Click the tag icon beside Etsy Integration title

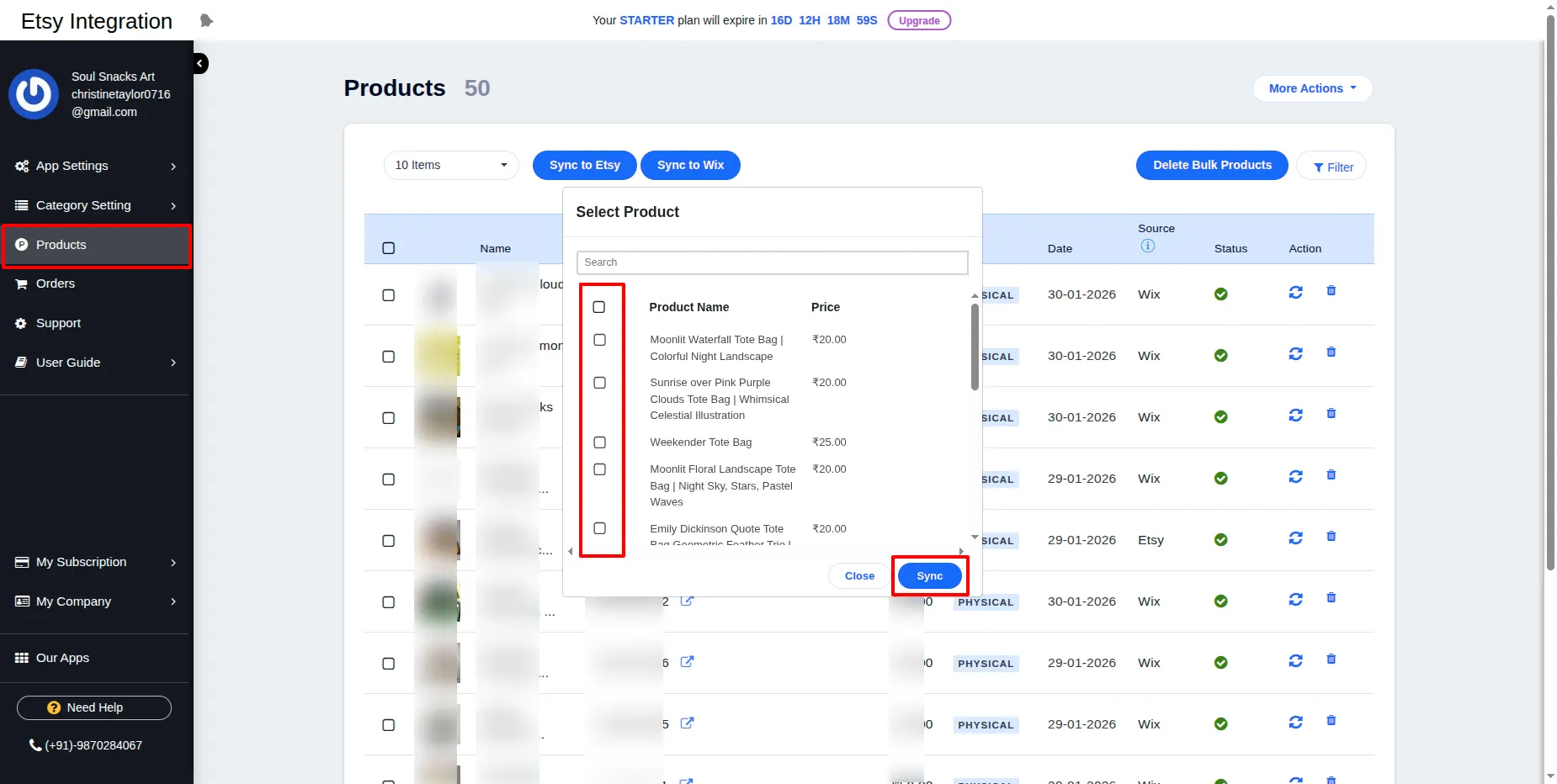click(x=205, y=19)
